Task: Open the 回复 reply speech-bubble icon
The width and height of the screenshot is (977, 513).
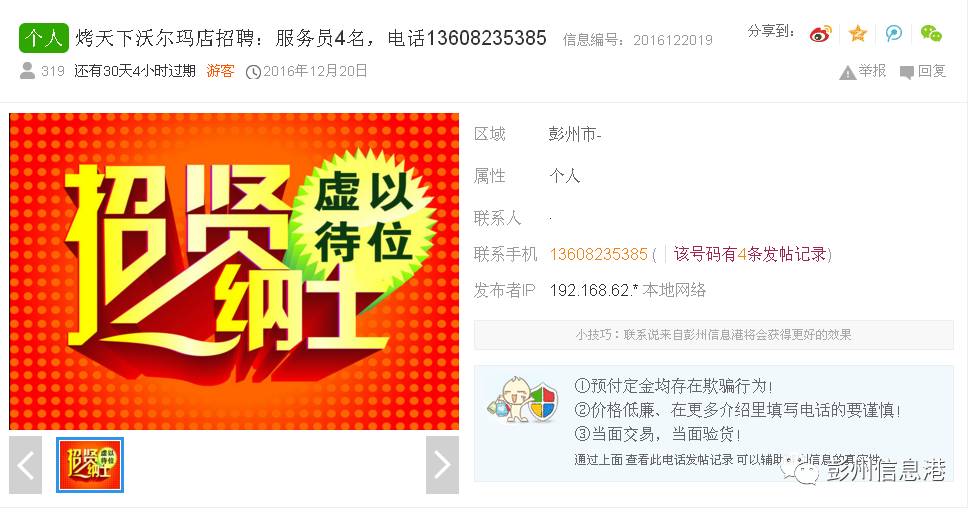Action: click(x=907, y=73)
